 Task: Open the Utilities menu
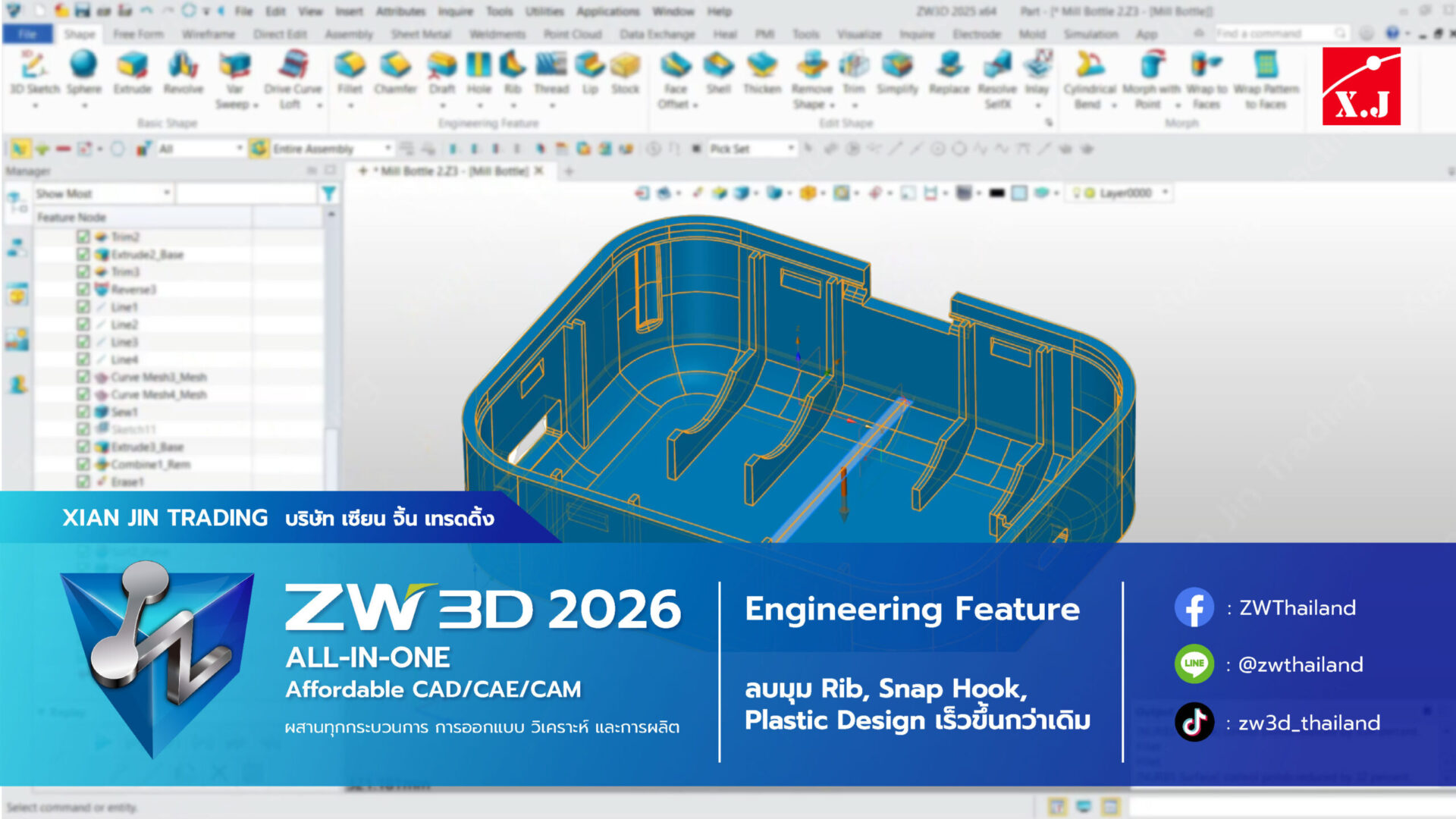tap(544, 11)
